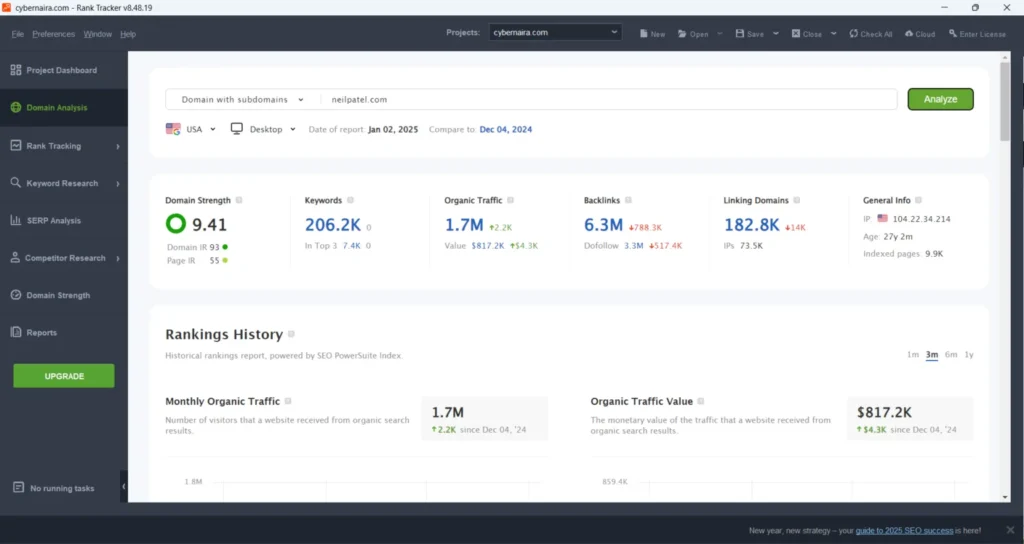Select the 1m rankings history range

pos(912,355)
